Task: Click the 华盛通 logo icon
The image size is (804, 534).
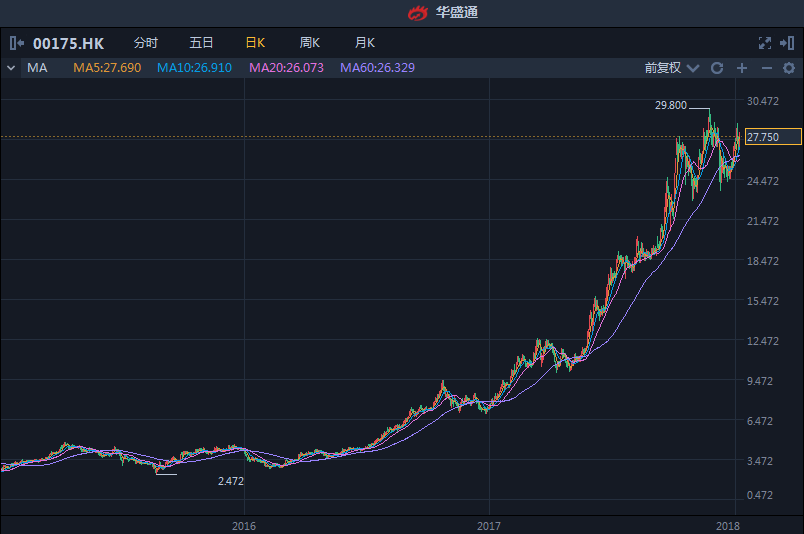Action: [417, 13]
